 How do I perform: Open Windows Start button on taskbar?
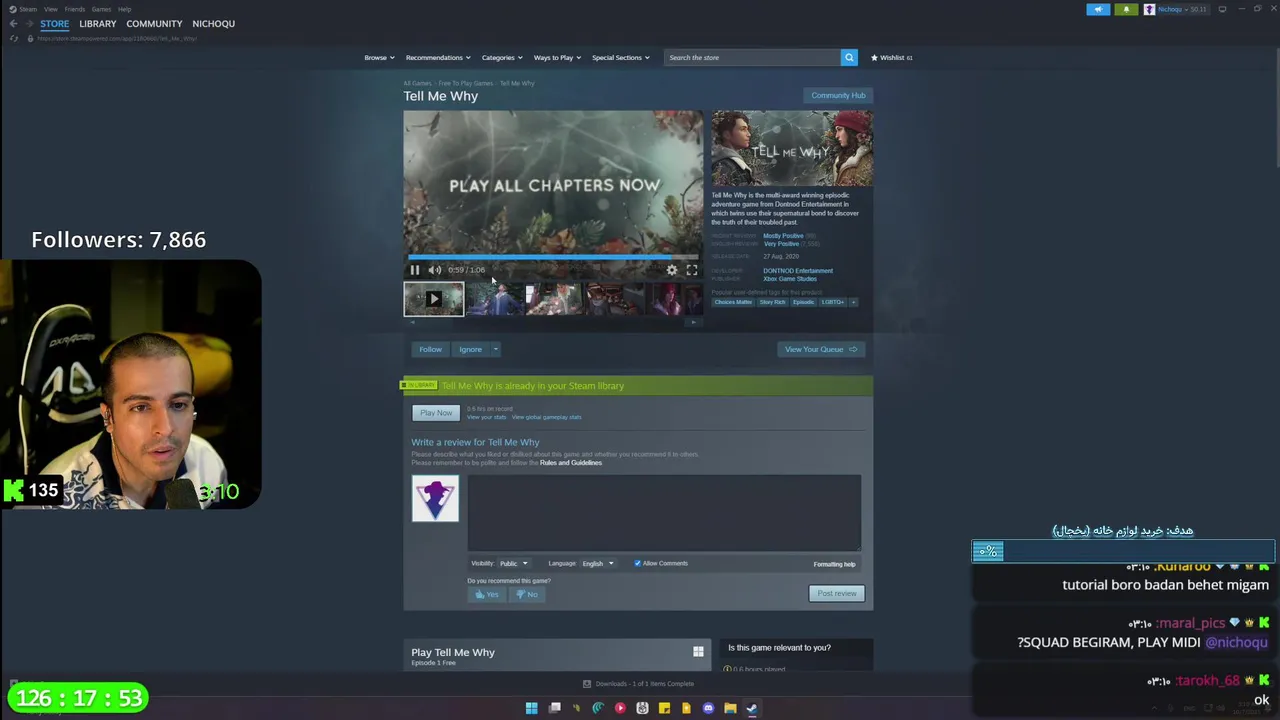coord(532,708)
